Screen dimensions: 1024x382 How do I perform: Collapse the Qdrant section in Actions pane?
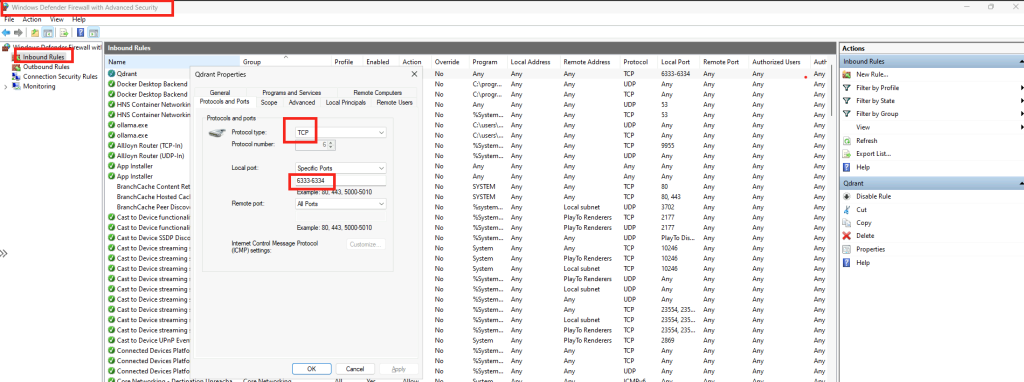pos(1021,183)
